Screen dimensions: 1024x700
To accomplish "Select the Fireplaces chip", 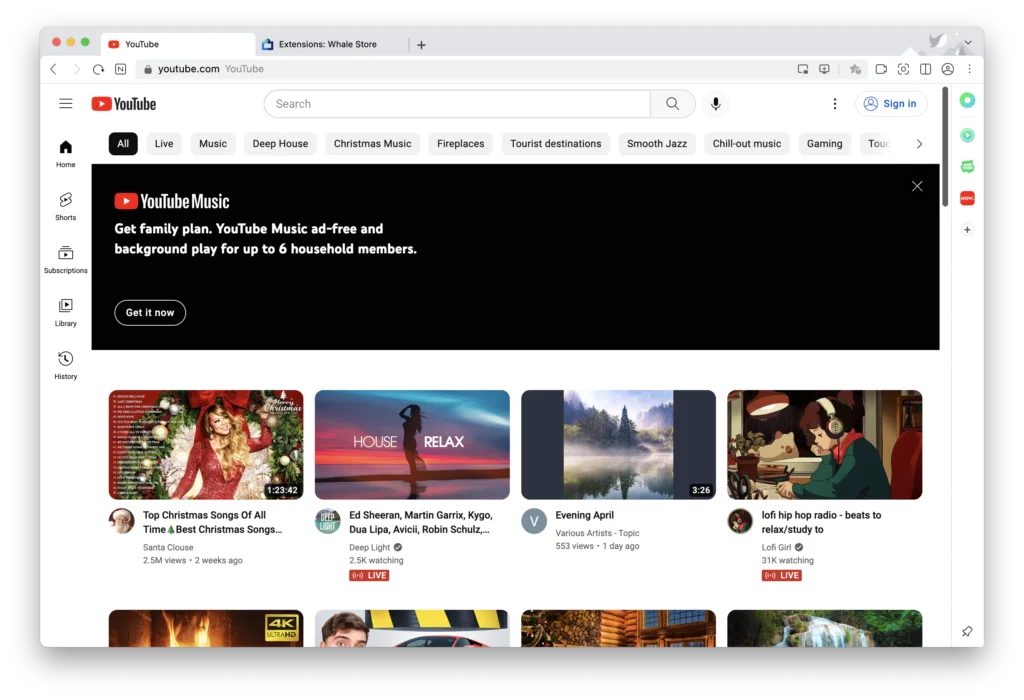I will (x=460, y=144).
